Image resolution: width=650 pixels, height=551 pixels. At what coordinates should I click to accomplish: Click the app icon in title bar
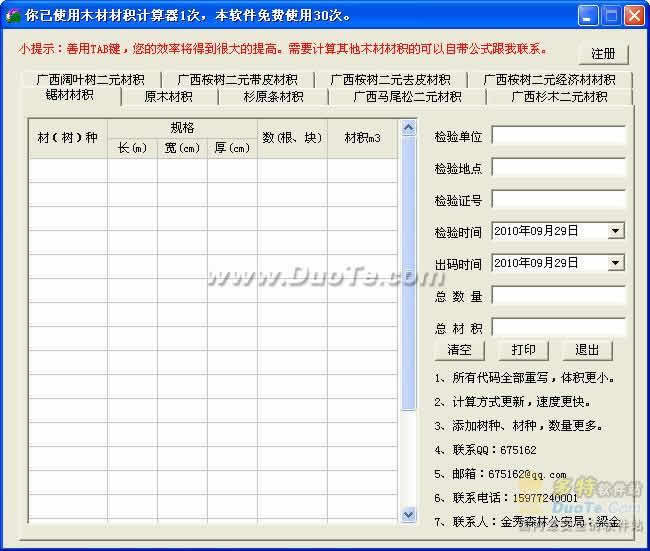click(13, 16)
